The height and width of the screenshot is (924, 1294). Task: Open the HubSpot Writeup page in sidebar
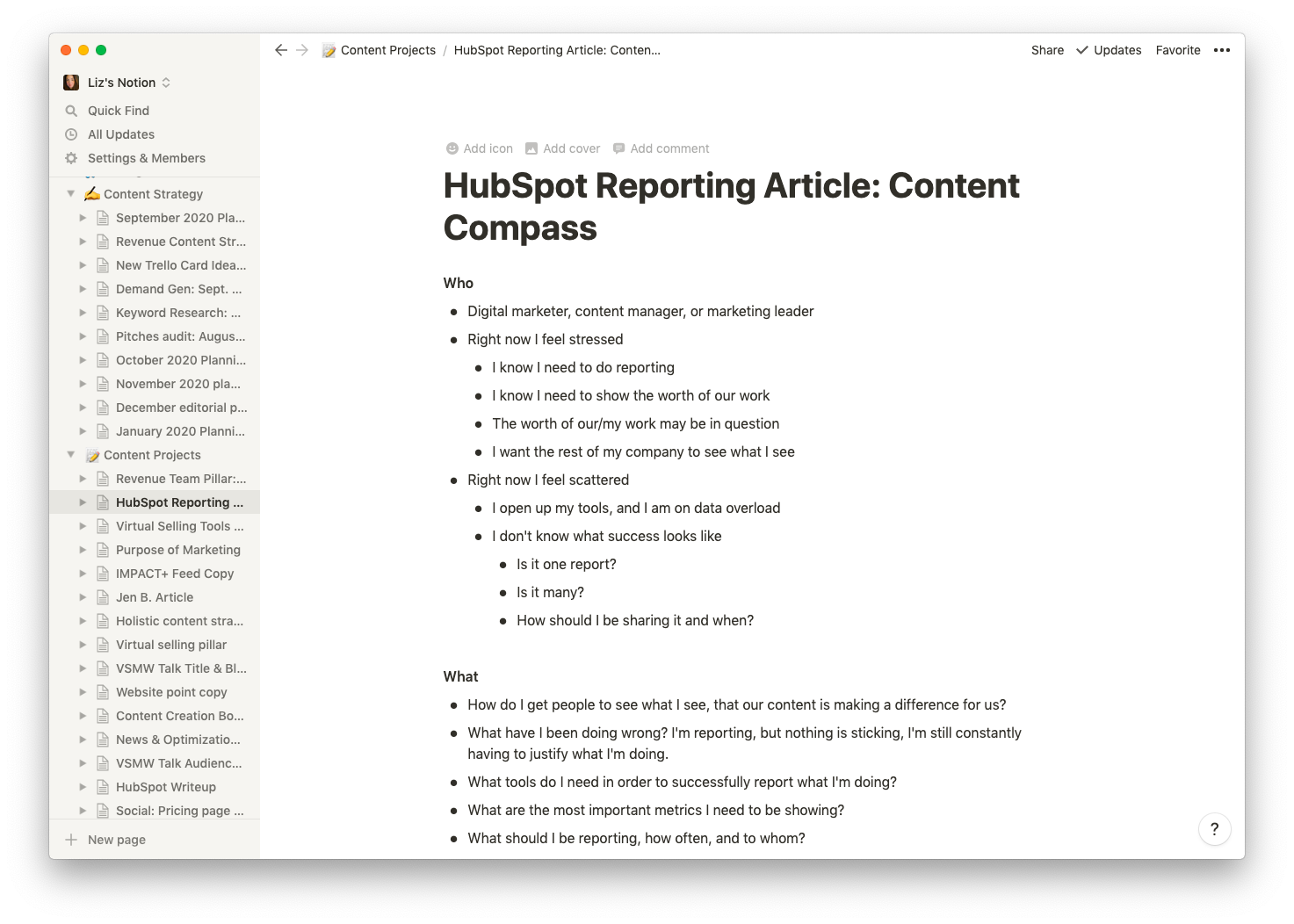tap(166, 787)
